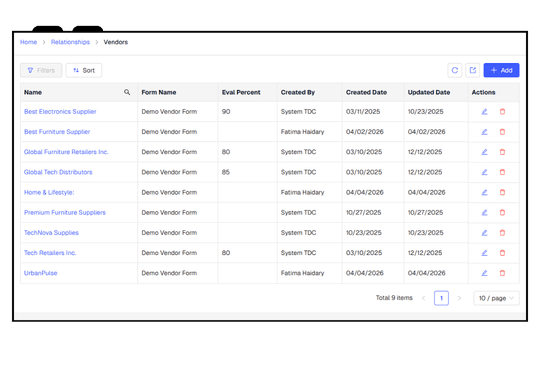The image size is (540, 384).
Task: Open Global Furniture Retailers Inc. link
Action: tap(66, 152)
